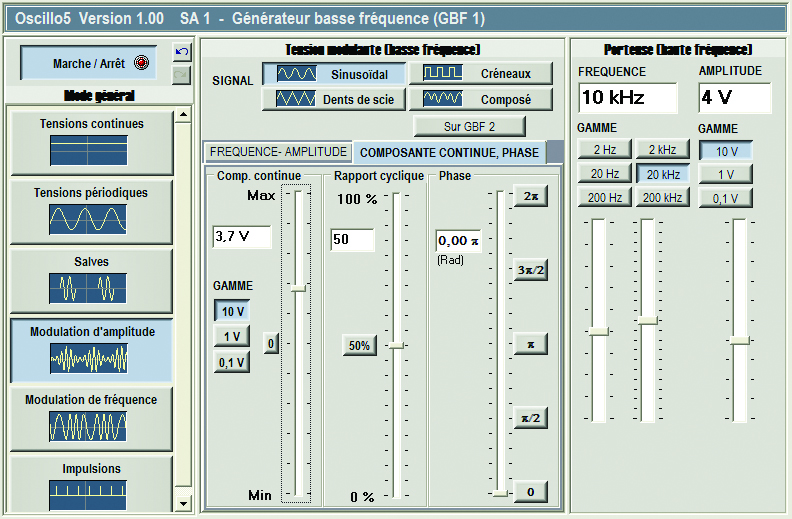Screen dimensions: 792x519
Task: Set phase to 2π
Action: [530, 196]
